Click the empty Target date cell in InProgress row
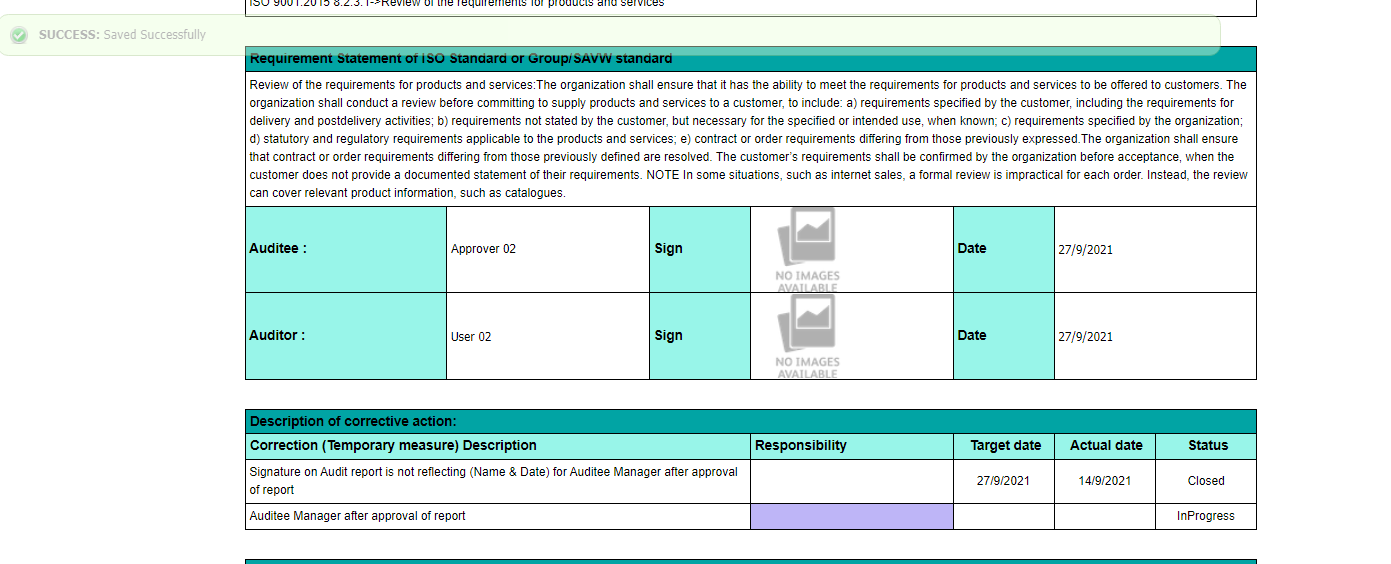Image resolution: width=1391 pixels, height=564 pixels. click(x=1004, y=516)
